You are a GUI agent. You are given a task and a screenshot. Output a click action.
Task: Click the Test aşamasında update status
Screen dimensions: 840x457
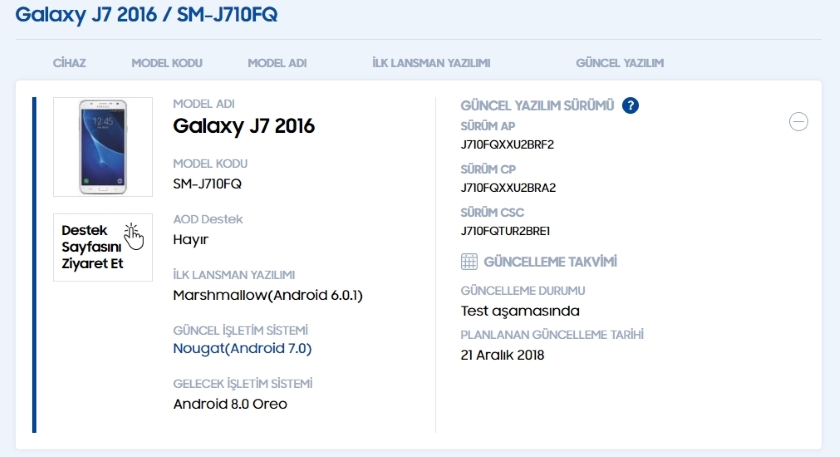520,311
